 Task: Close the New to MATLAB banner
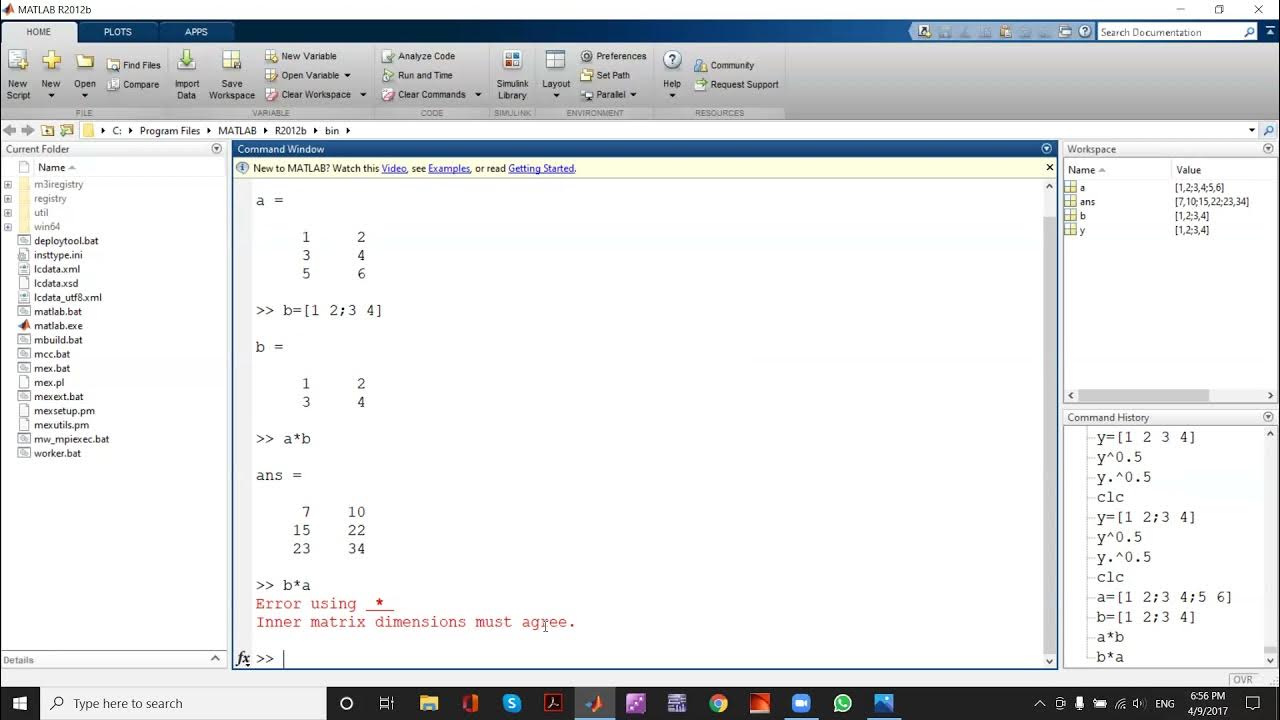click(x=1049, y=168)
